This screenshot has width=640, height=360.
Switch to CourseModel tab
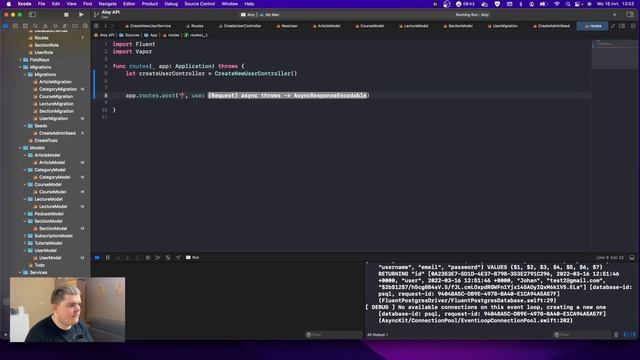coord(369,26)
